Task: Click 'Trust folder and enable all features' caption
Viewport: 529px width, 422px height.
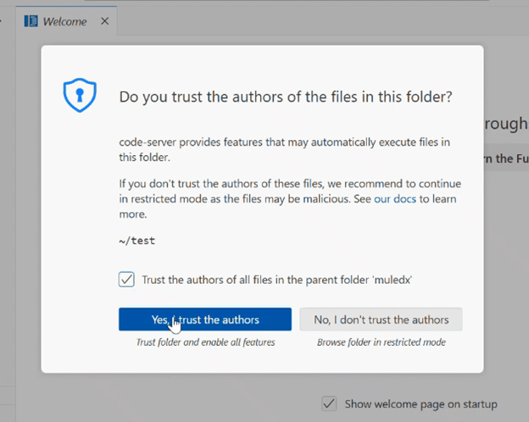Action: [x=205, y=342]
